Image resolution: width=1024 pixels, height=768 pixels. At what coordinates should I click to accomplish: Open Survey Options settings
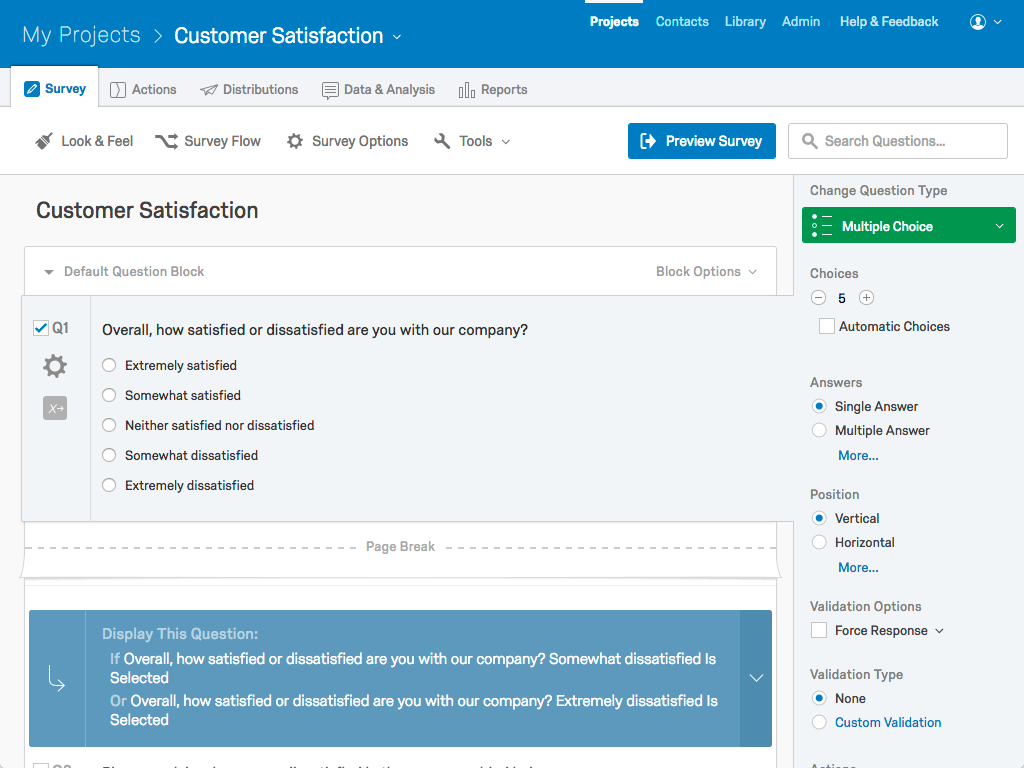[x=346, y=141]
